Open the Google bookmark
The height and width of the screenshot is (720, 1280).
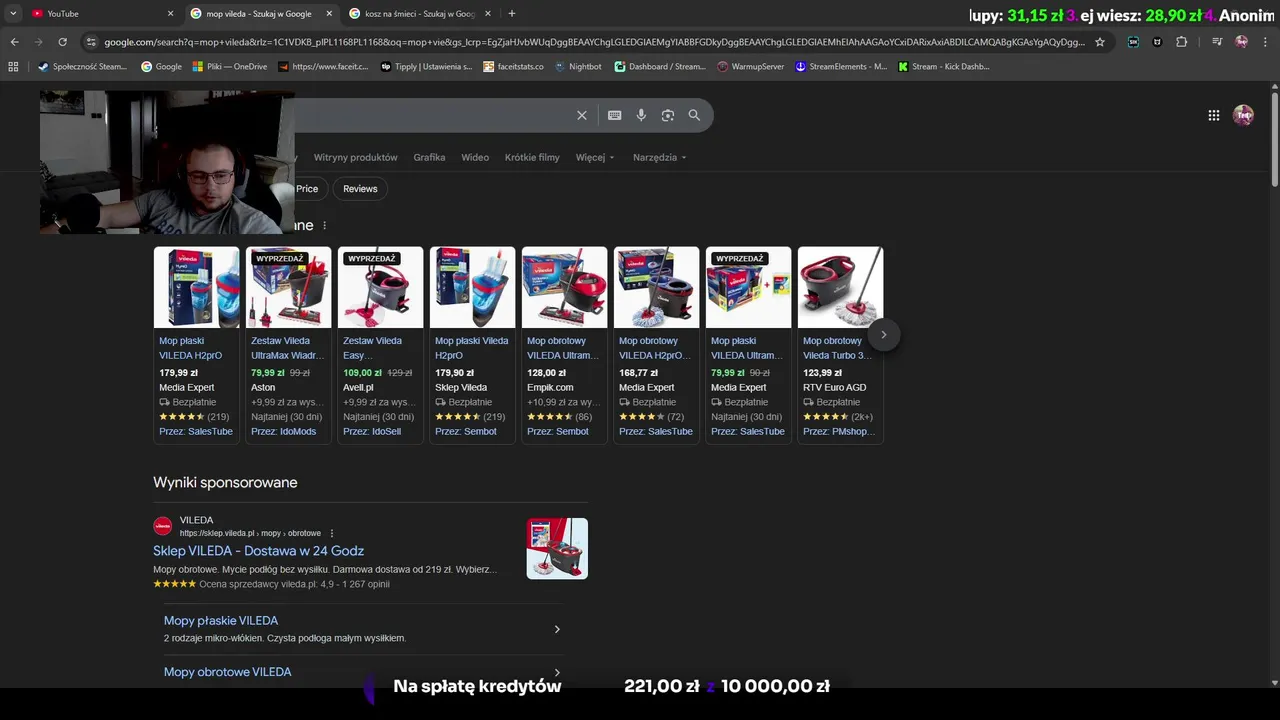pos(162,66)
